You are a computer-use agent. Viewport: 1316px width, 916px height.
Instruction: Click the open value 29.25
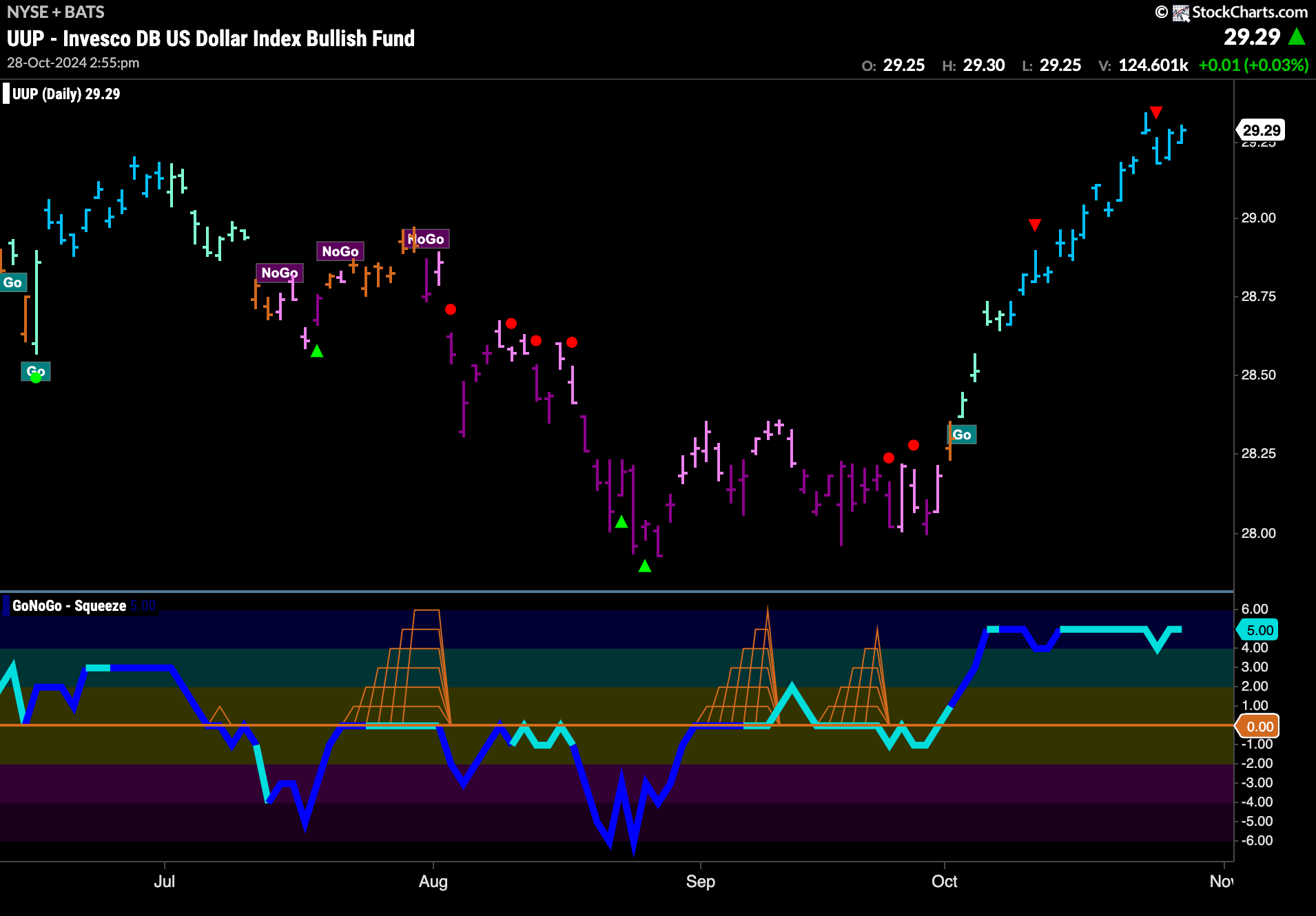(904, 65)
